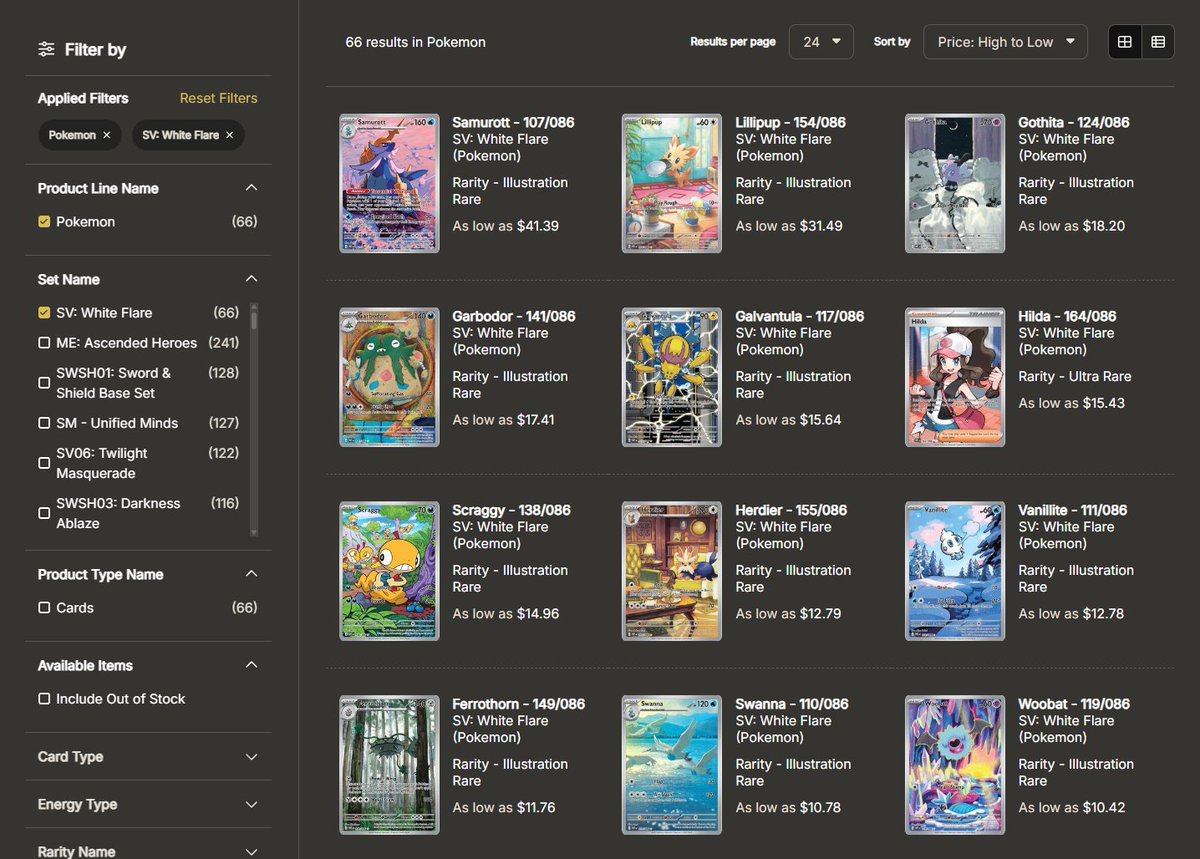The image size is (1200, 859).
Task: Click the Vanillite card image
Action: pos(955,571)
